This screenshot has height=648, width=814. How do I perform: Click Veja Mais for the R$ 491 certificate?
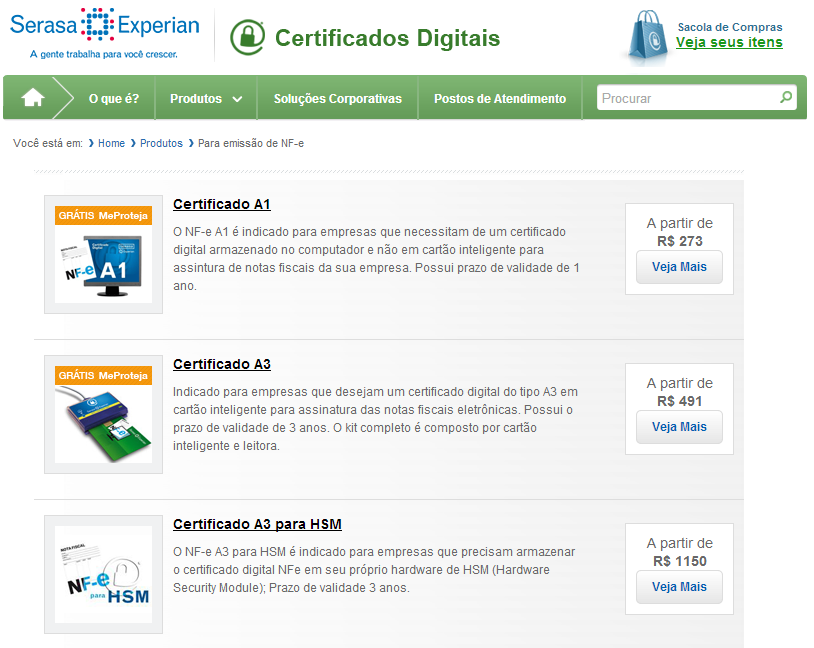point(679,427)
